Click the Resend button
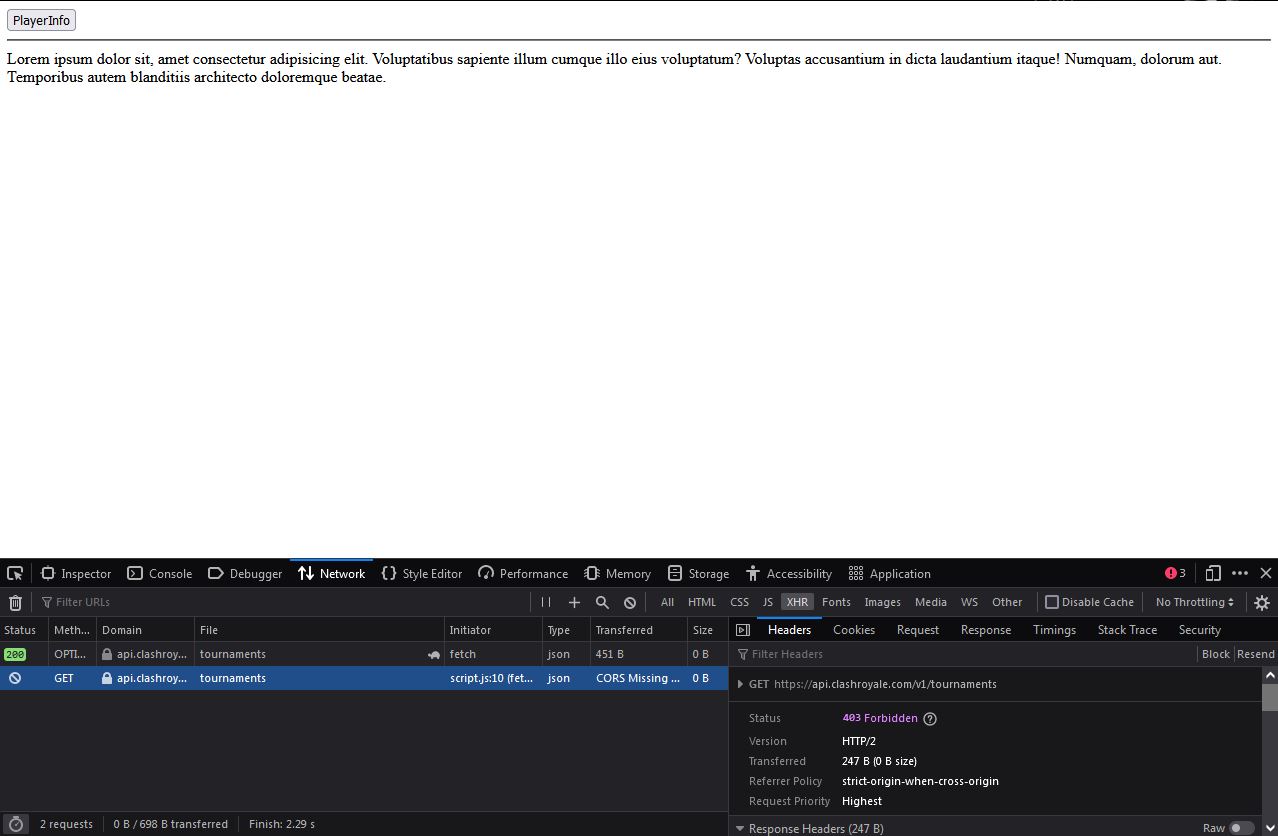This screenshot has height=836, width=1278. 1256,654
